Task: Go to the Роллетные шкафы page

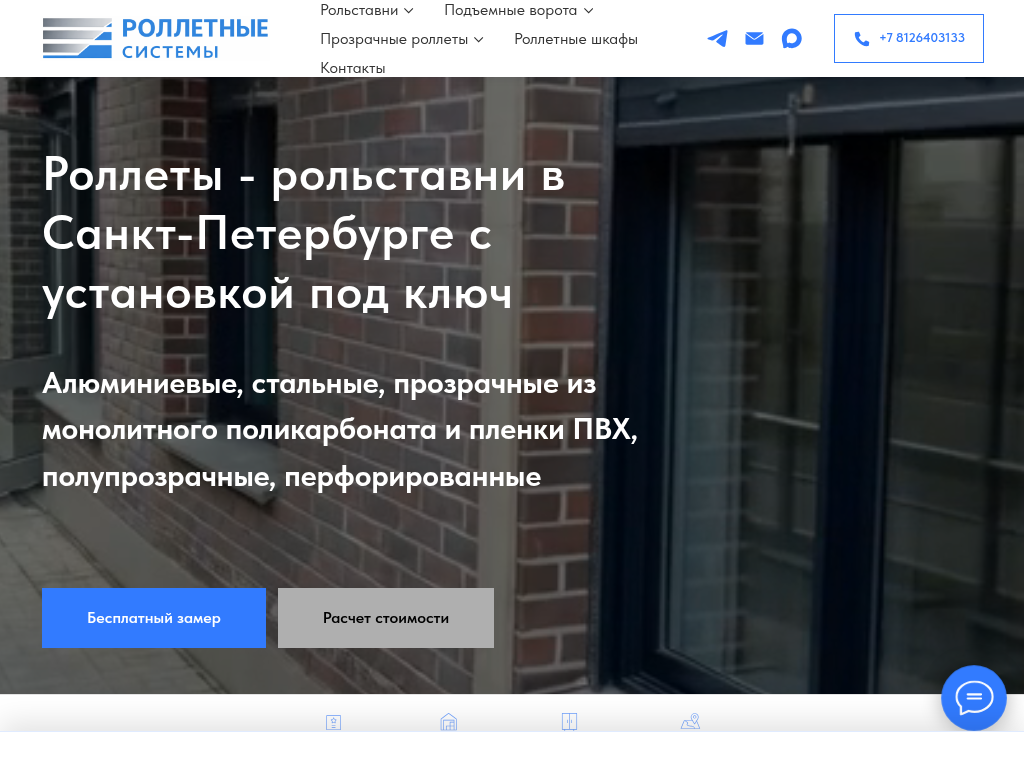Action: pyautogui.click(x=576, y=39)
